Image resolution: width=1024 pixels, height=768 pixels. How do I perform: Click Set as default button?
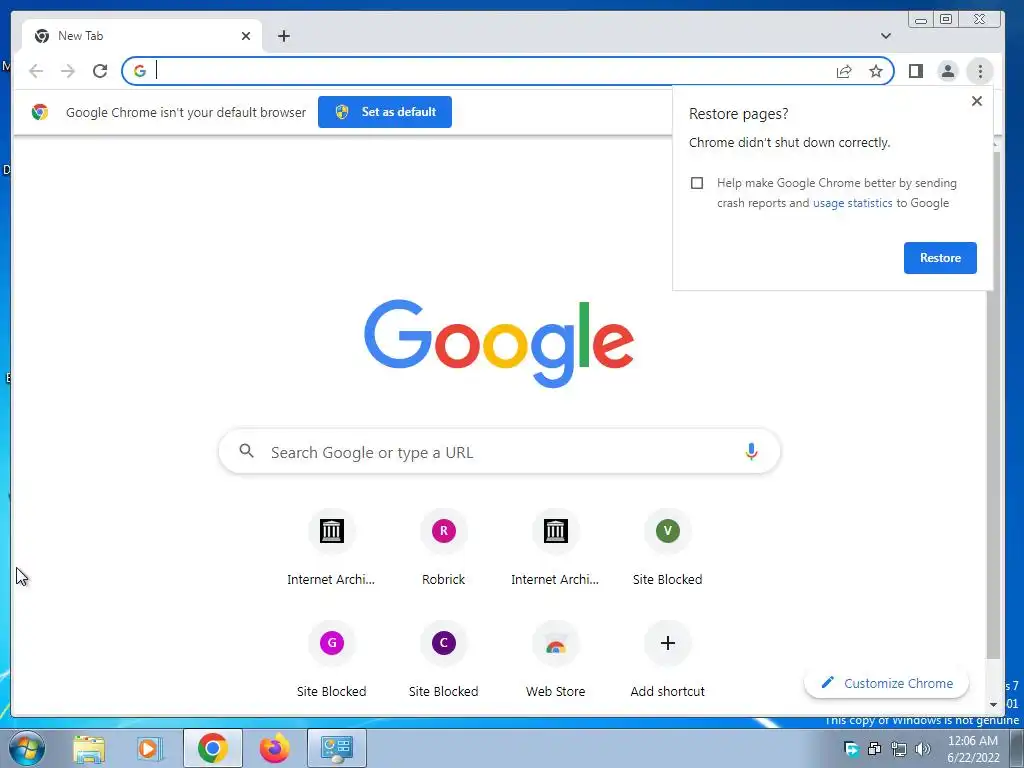(x=385, y=112)
